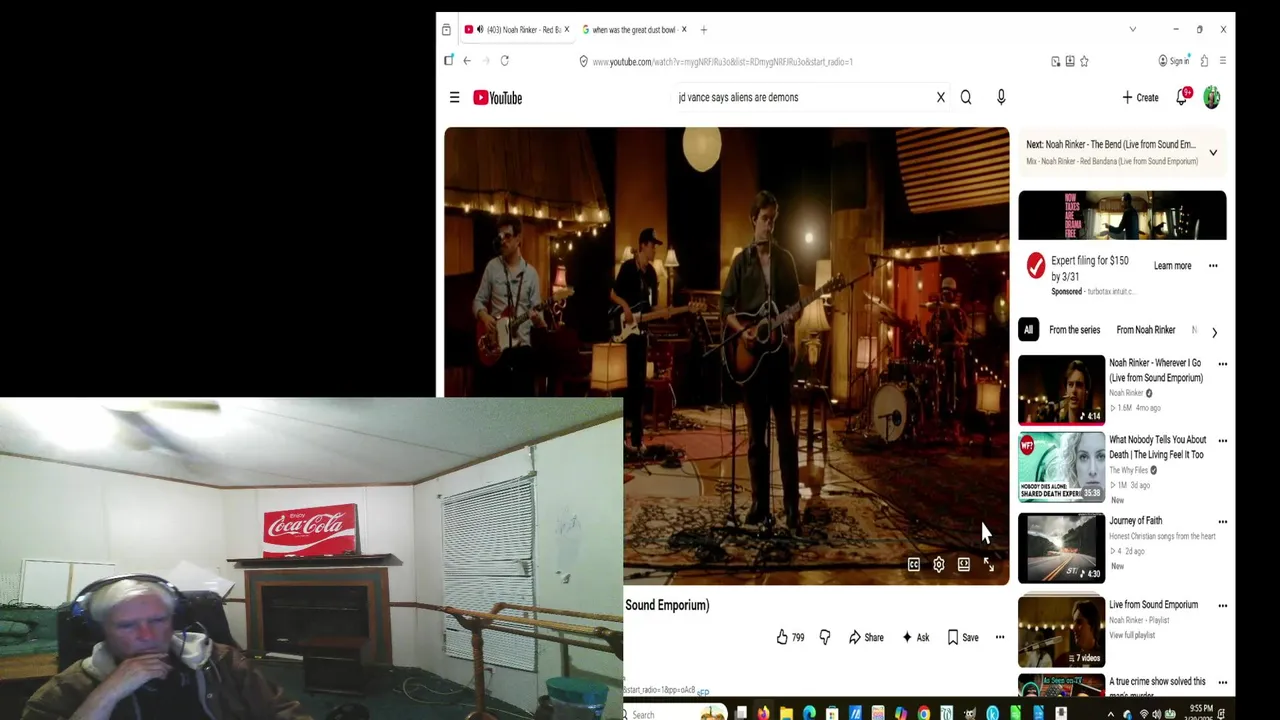Save the video to a playlist
Screen dimensions: 1280x720
963,637
